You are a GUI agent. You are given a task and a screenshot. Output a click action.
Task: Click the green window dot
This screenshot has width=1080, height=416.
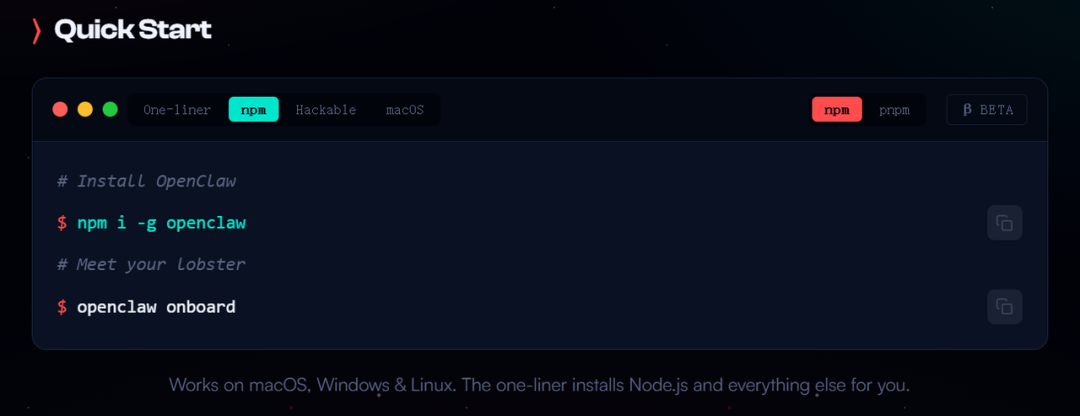110,110
